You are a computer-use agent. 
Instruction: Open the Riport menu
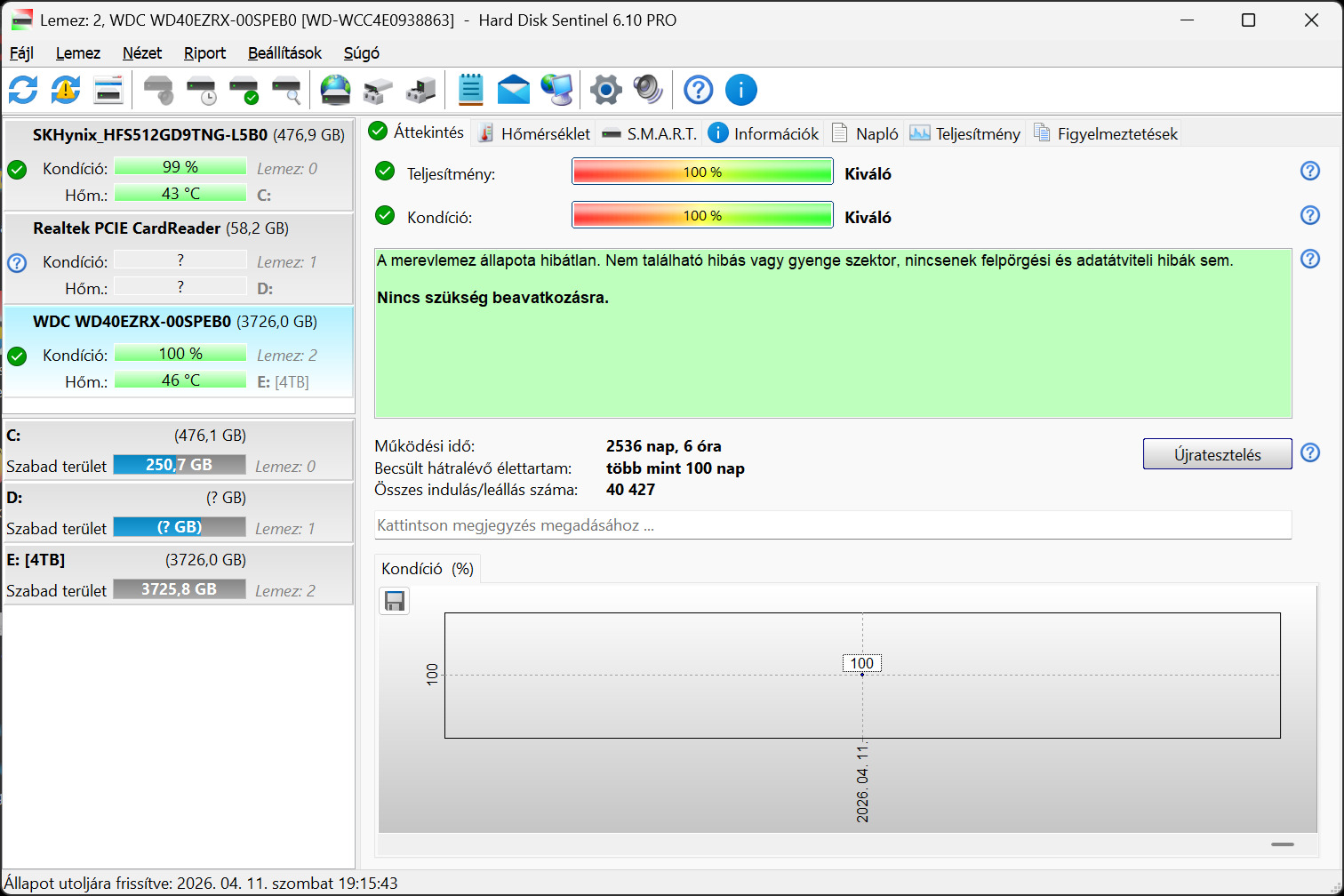pyautogui.click(x=204, y=53)
